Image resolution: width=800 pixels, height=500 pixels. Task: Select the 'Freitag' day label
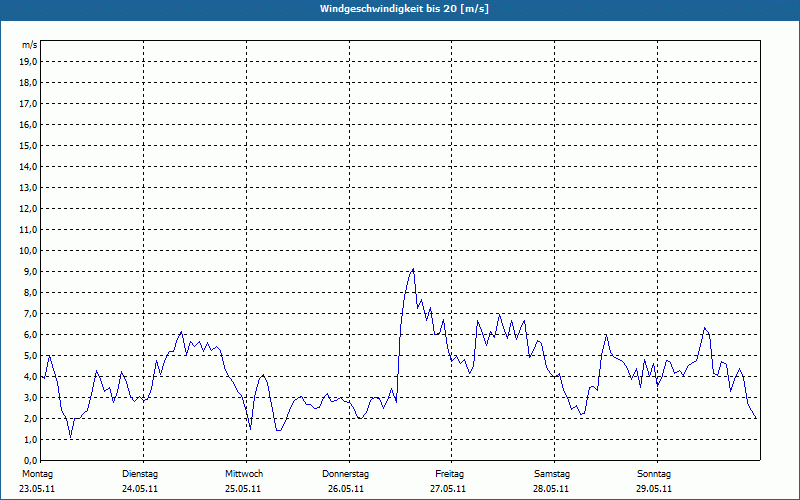tap(449, 474)
